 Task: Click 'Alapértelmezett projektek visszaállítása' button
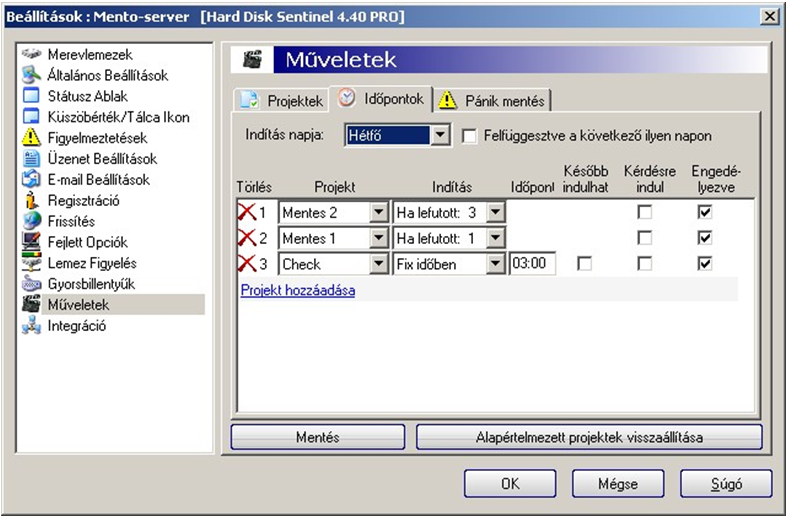589,437
